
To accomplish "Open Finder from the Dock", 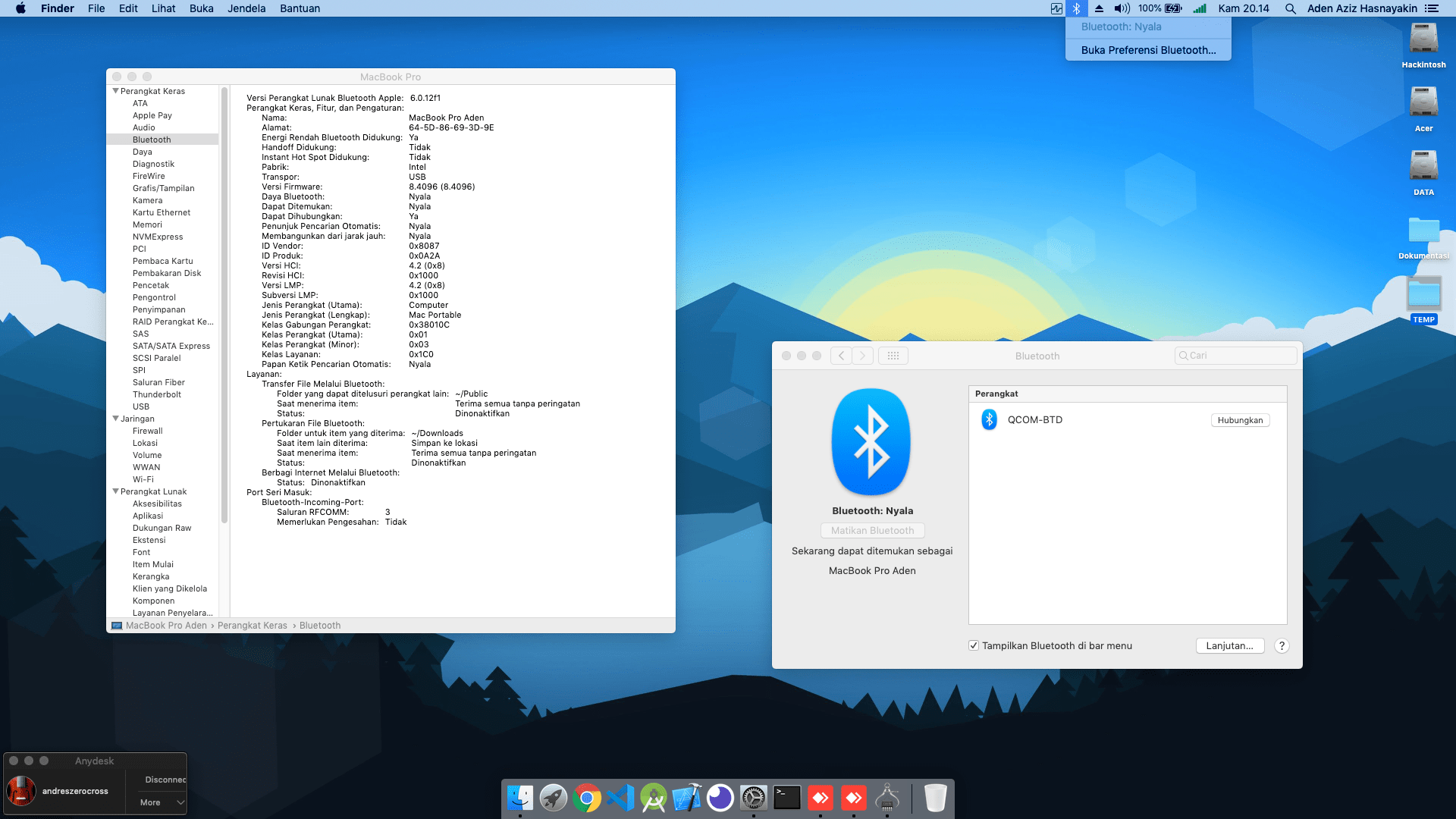I will click(520, 798).
